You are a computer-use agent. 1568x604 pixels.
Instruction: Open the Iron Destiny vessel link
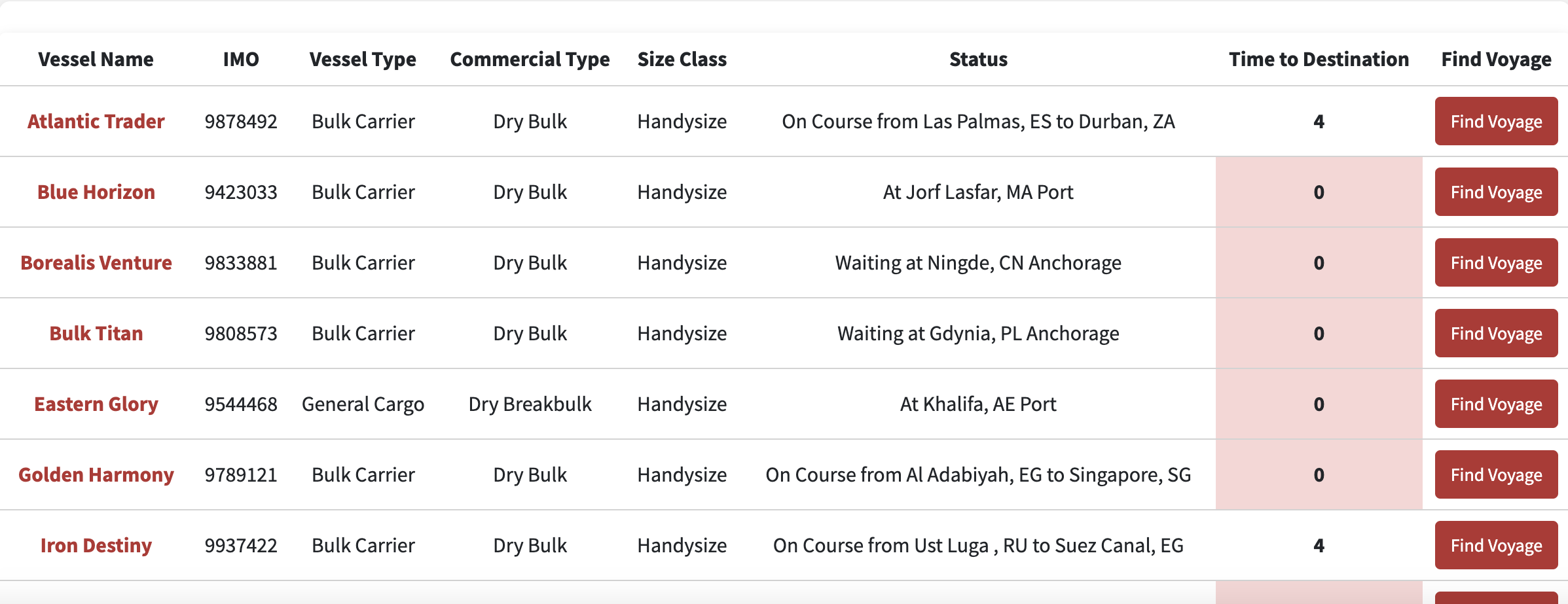(96, 545)
